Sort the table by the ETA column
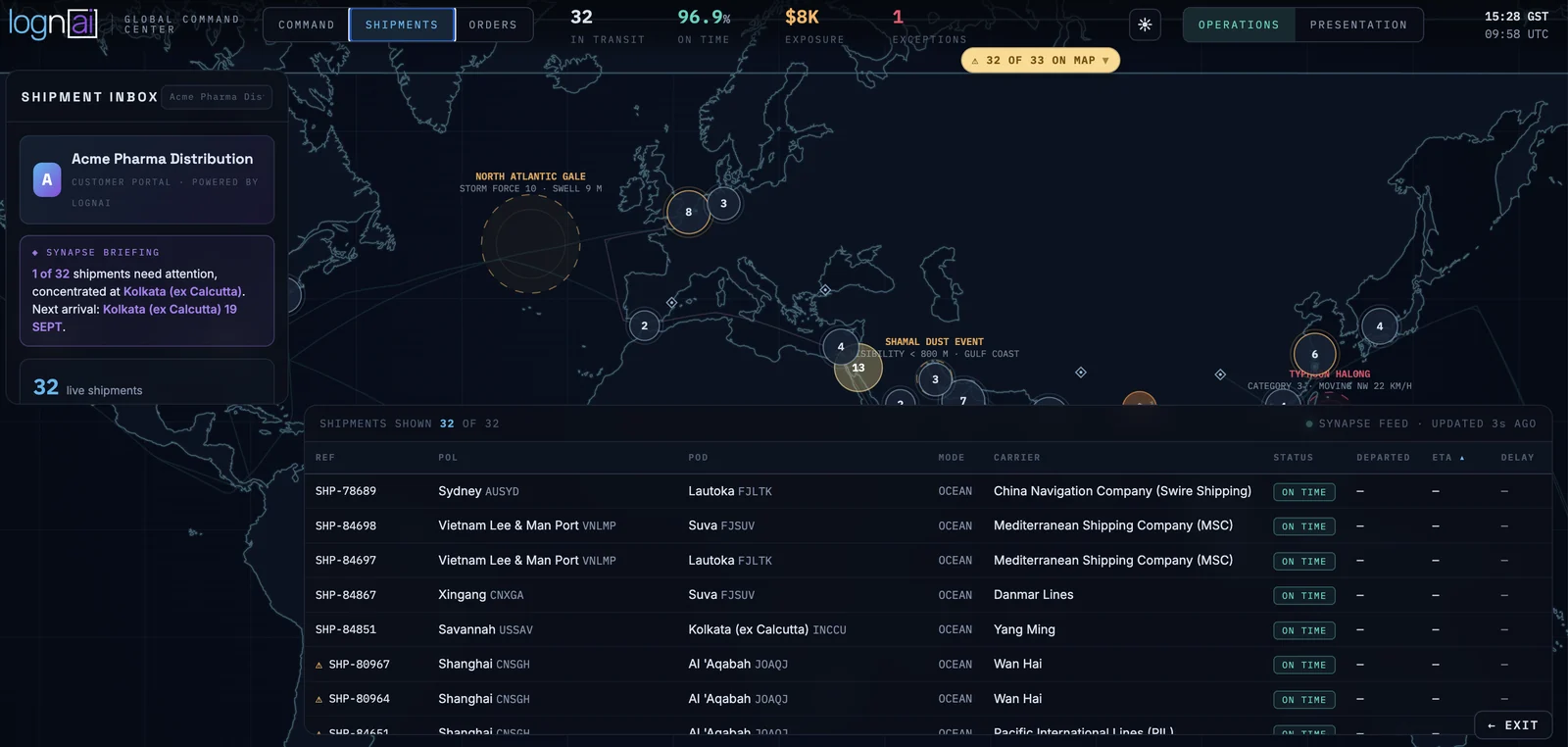 [x=1448, y=458]
